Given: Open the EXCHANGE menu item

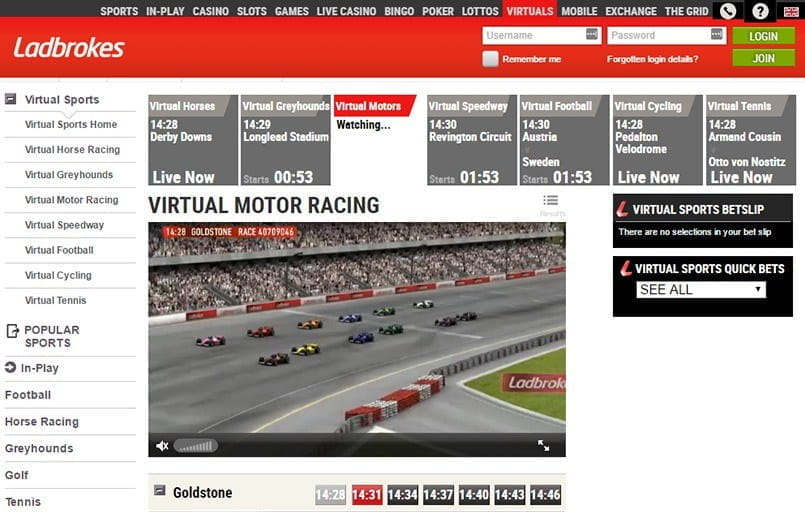Looking at the screenshot, I should (631, 11).
